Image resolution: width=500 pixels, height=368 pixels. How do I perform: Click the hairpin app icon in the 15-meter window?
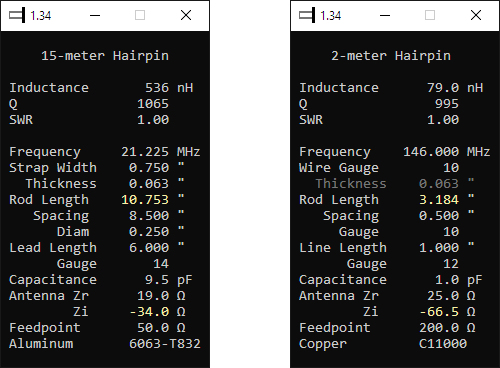(17, 15)
